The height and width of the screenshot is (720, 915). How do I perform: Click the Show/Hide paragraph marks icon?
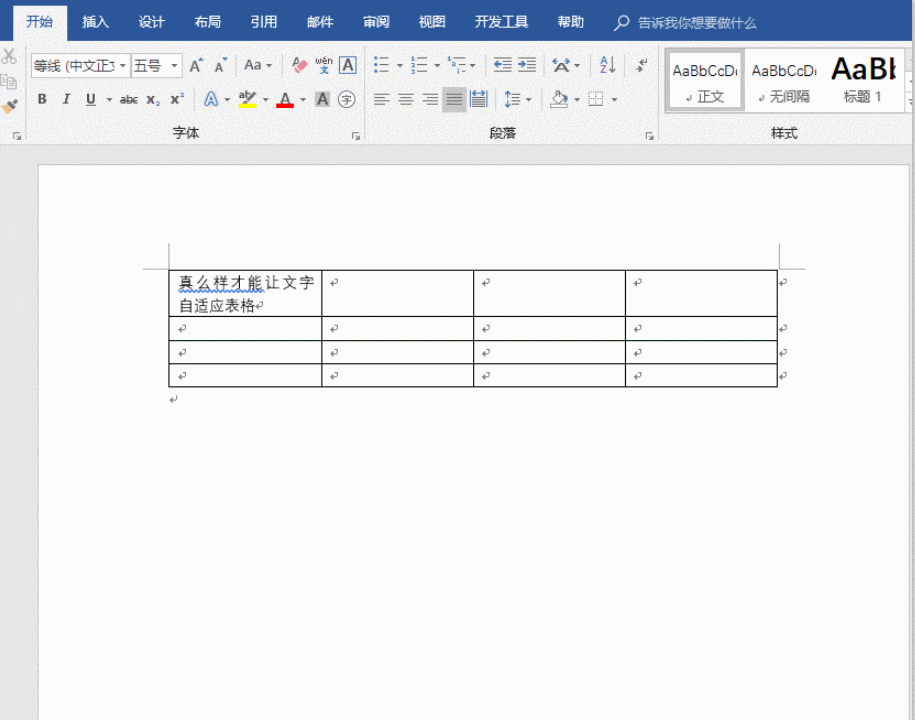[641, 65]
